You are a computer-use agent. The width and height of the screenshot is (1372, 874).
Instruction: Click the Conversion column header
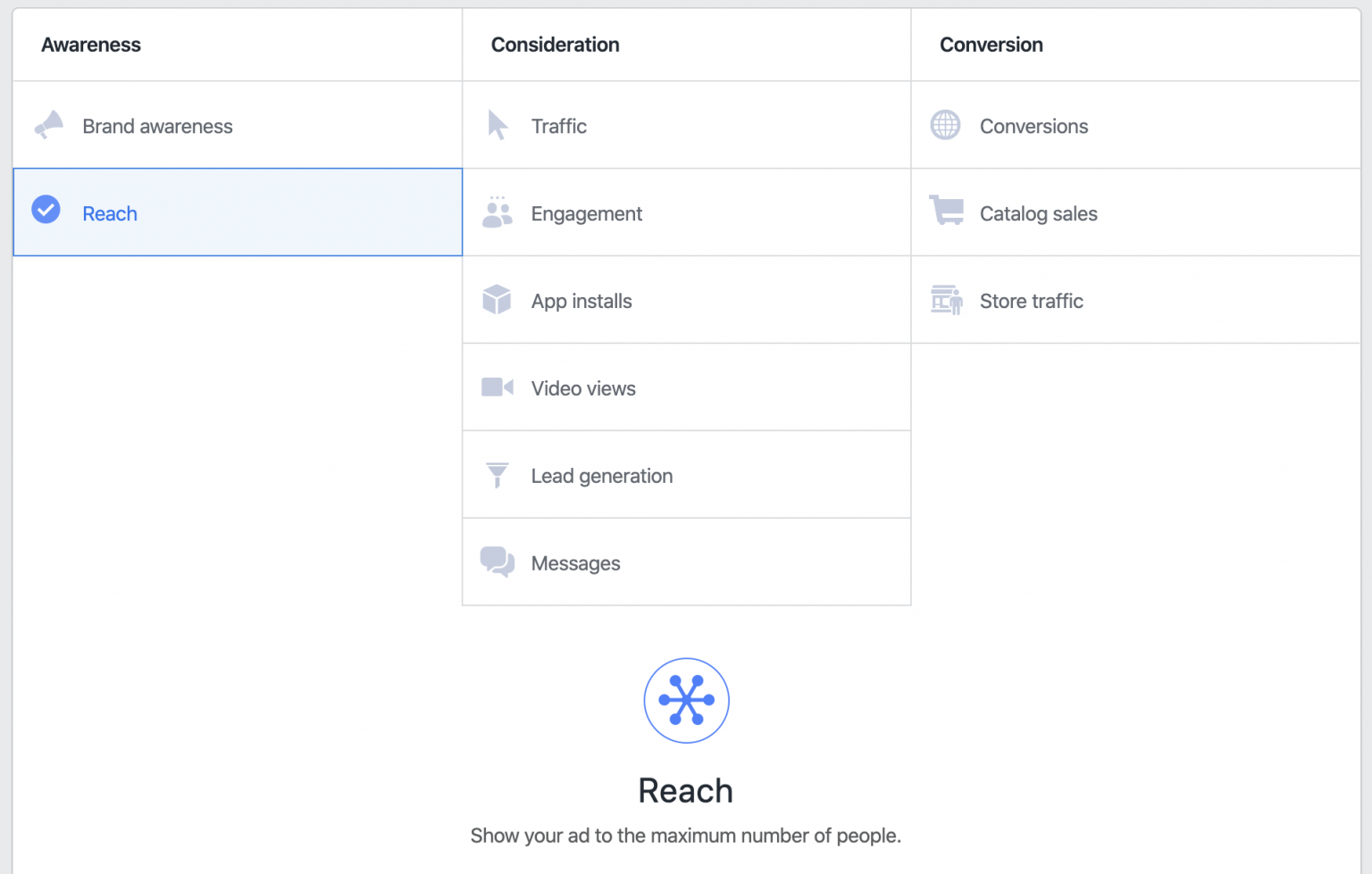(x=991, y=44)
